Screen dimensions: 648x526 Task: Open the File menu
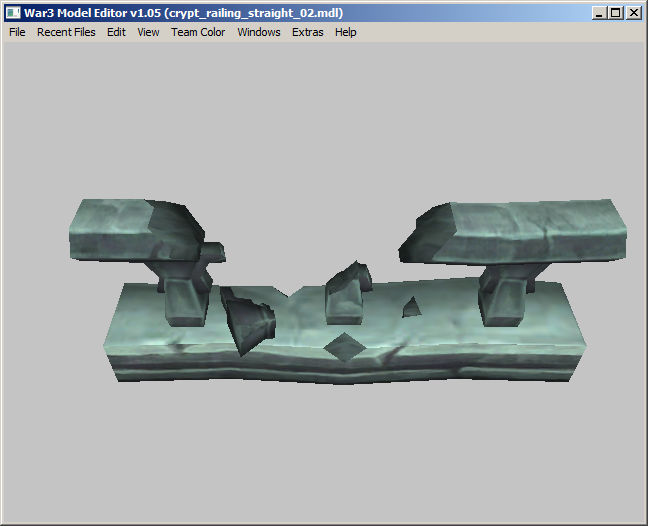tap(17, 32)
